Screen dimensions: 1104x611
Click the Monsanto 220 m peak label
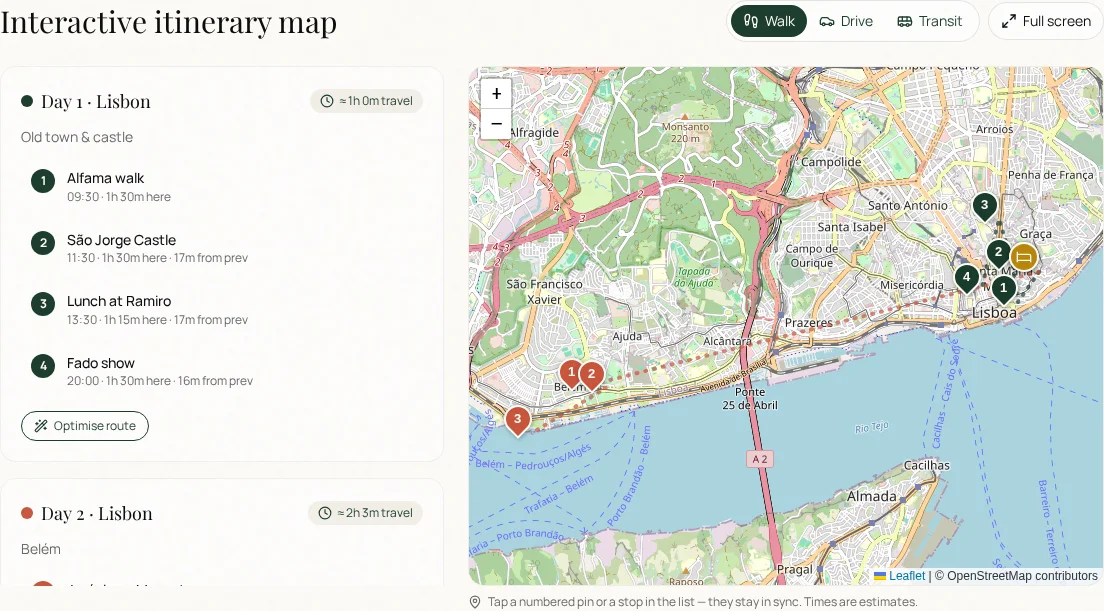[685, 132]
